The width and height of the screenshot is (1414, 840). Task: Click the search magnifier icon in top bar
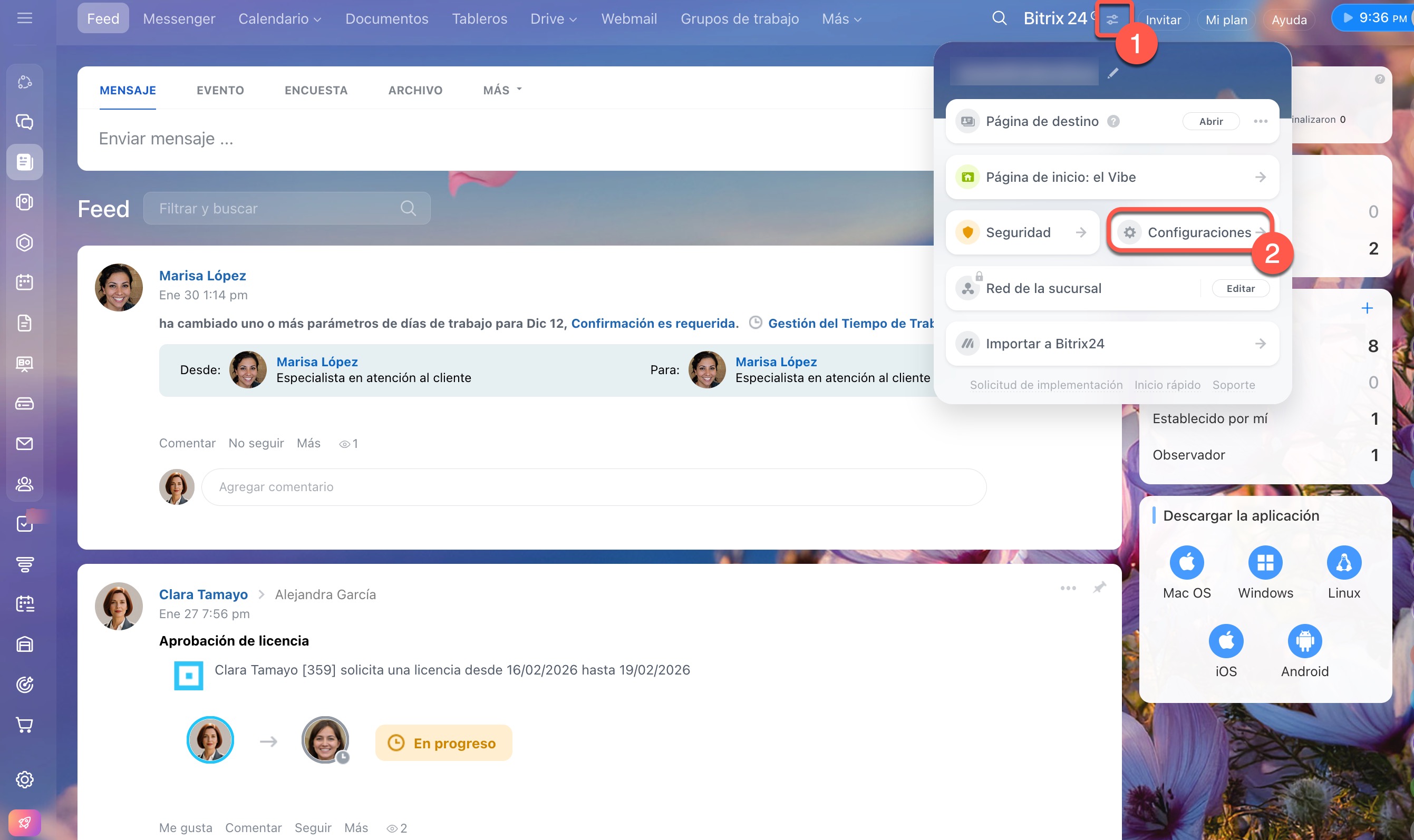point(999,18)
